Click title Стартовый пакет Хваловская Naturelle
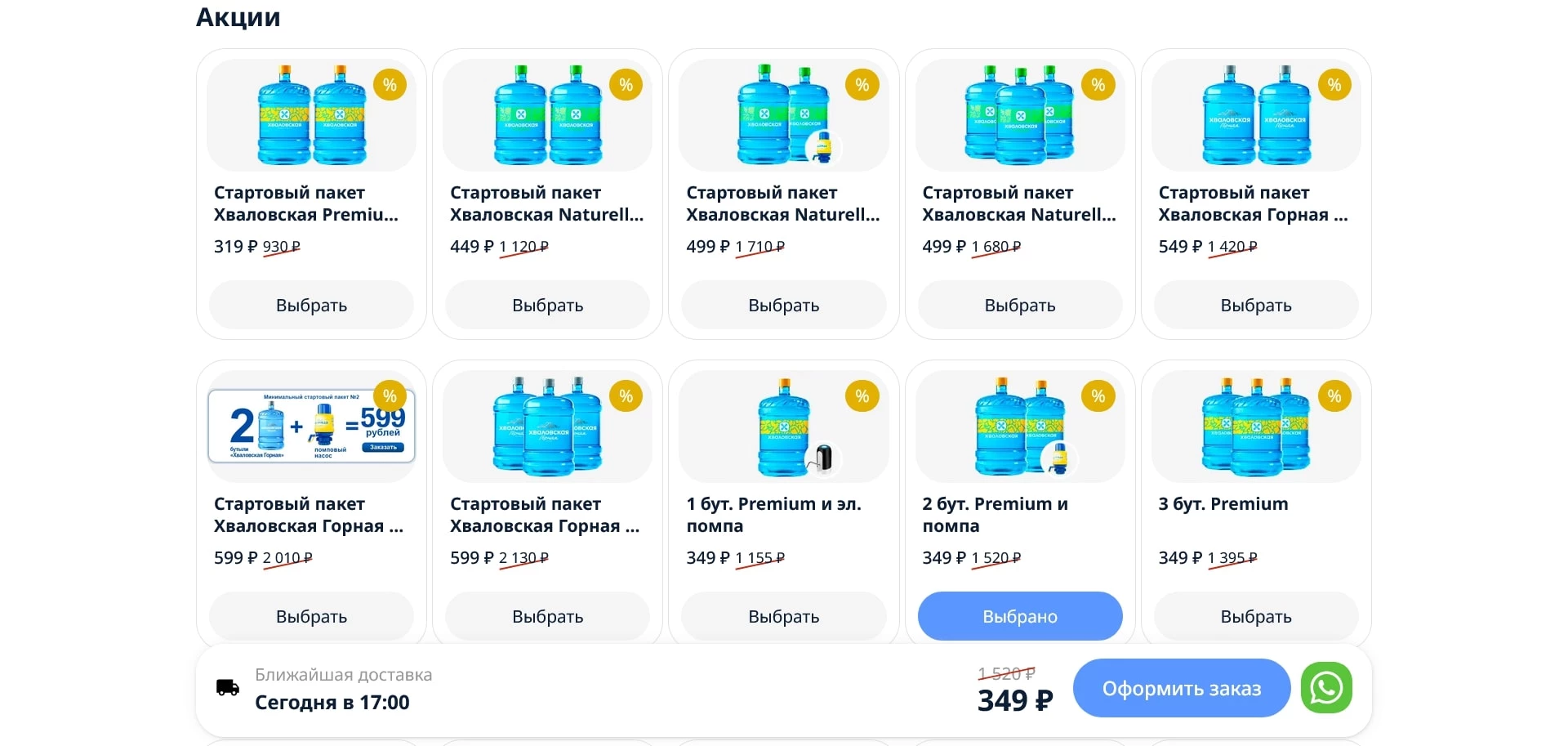 tap(547, 203)
